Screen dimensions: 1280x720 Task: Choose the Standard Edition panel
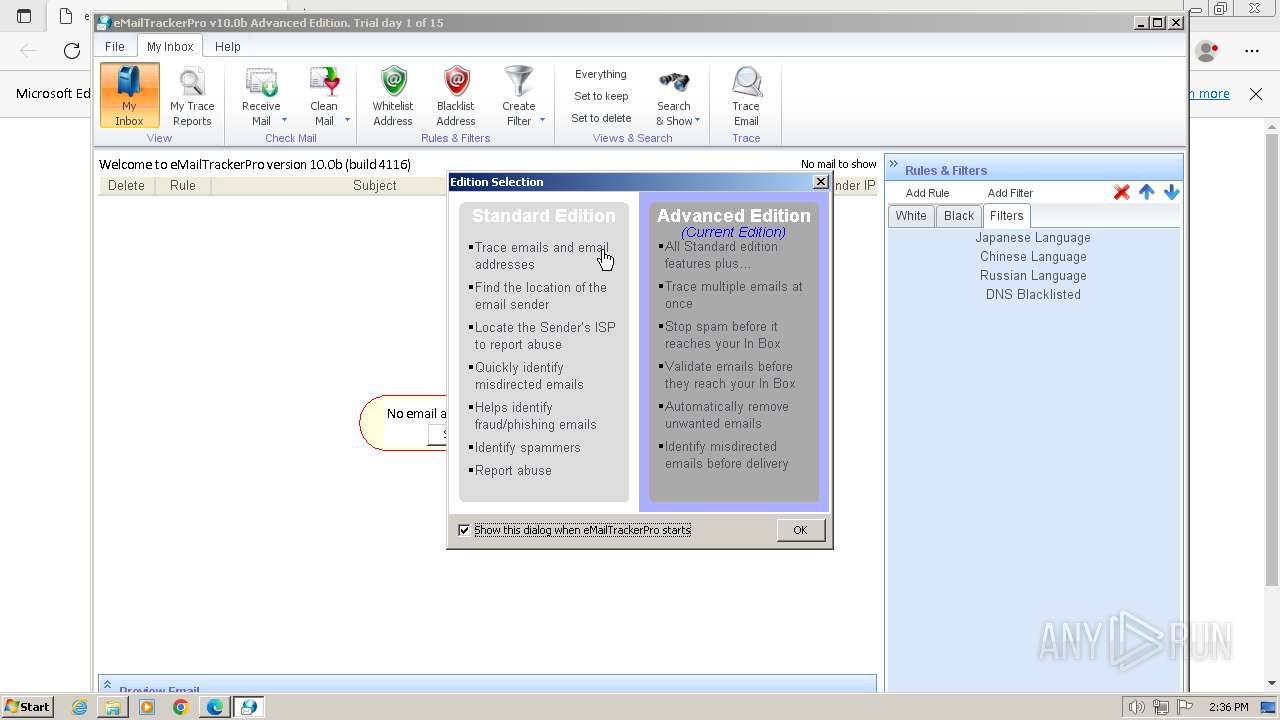click(544, 352)
